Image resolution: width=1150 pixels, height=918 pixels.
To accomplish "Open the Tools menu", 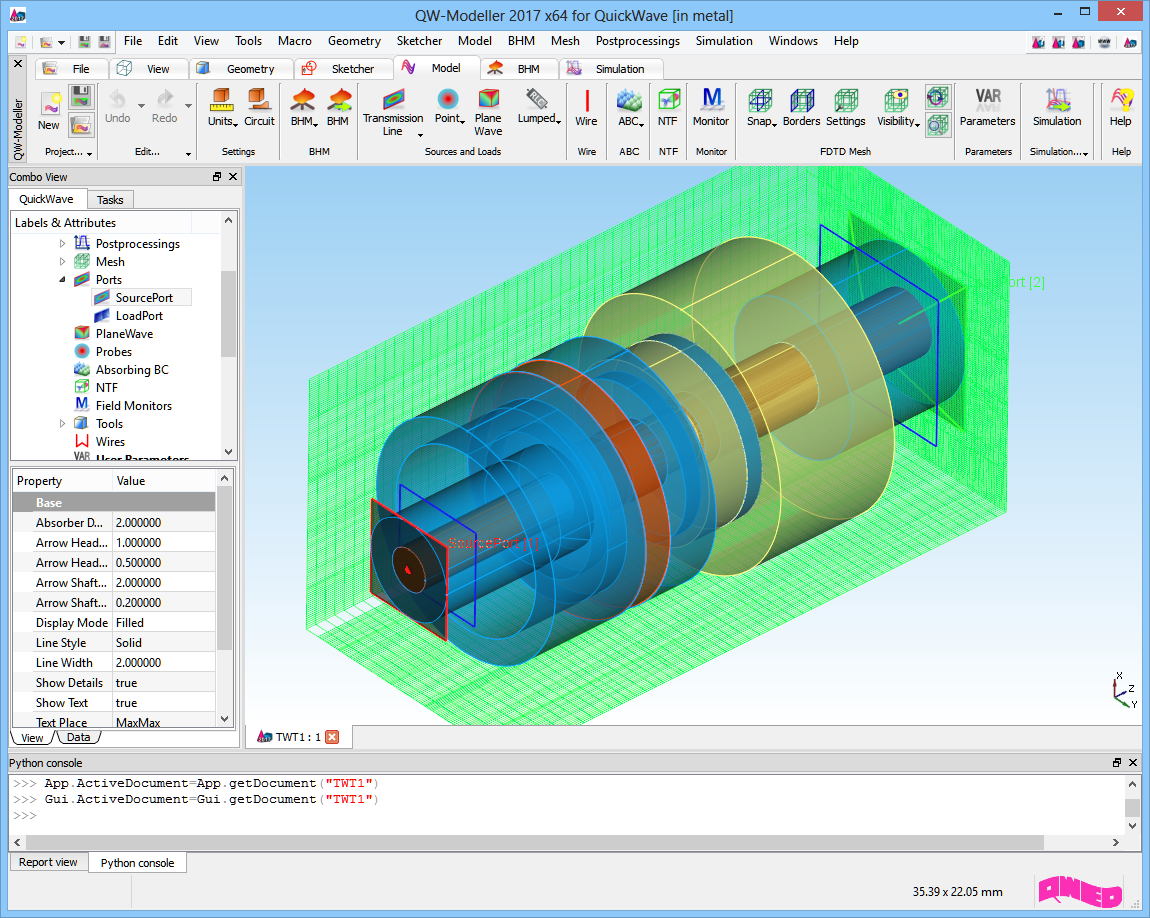I will (248, 41).
